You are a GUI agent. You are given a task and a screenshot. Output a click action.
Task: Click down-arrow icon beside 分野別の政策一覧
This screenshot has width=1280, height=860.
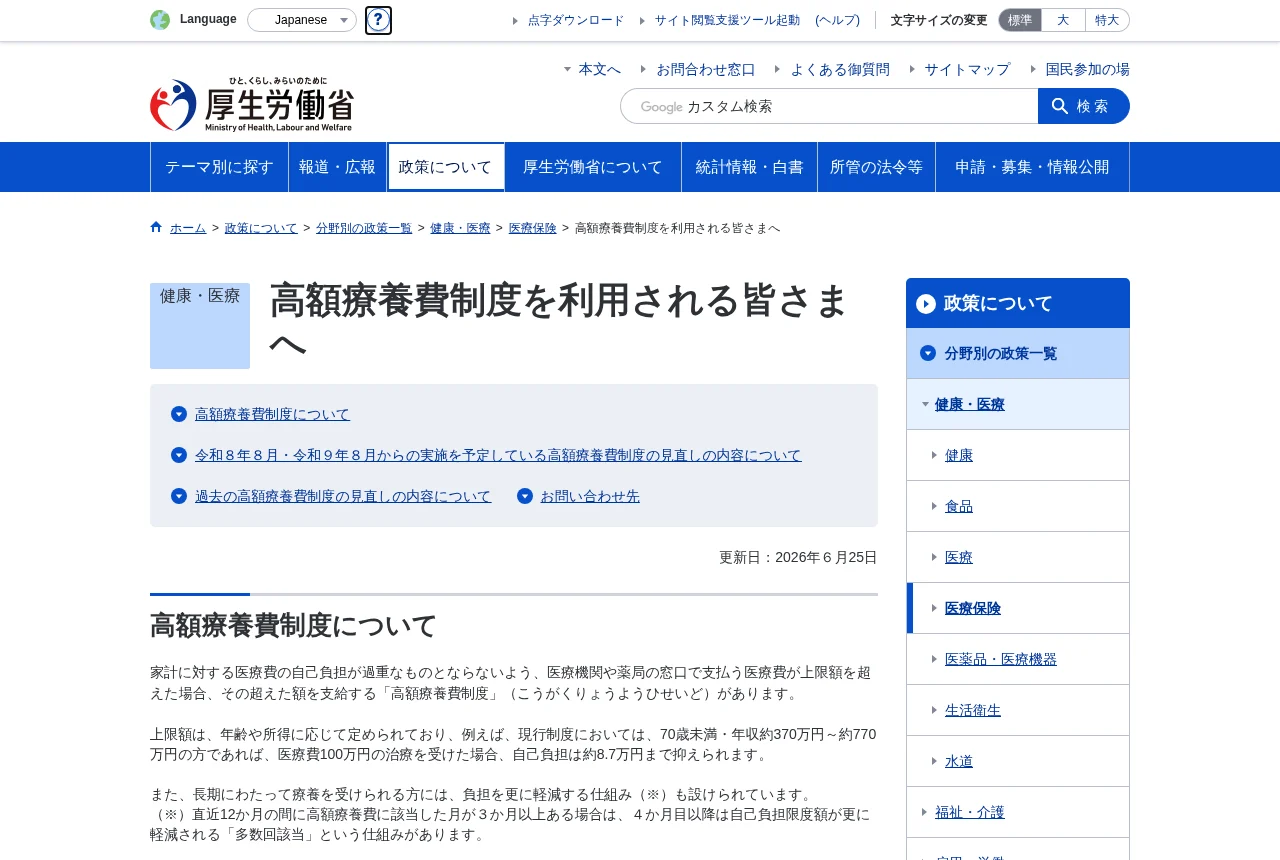928,353
